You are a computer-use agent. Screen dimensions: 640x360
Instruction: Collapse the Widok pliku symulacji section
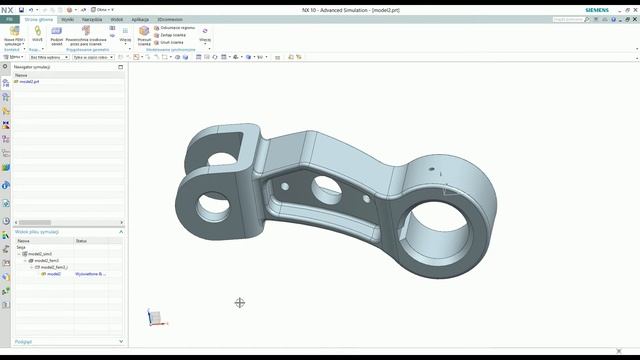tap(121, 232)
